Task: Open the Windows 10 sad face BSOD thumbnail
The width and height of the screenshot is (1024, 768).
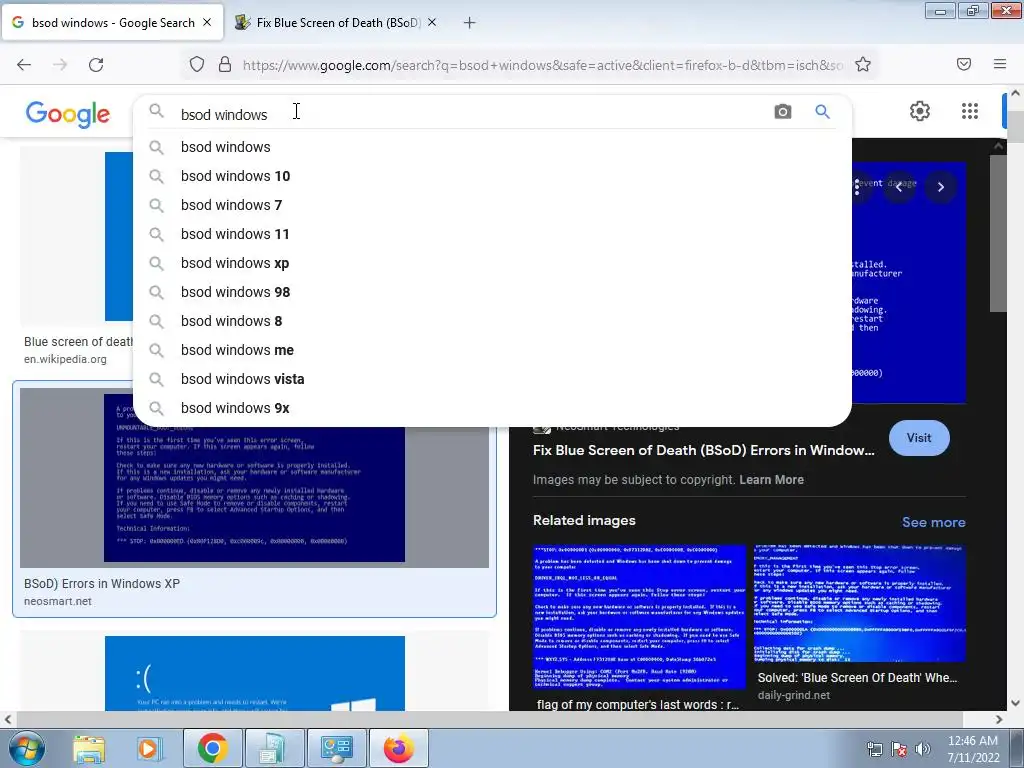Action: click(x=255, y=673)
